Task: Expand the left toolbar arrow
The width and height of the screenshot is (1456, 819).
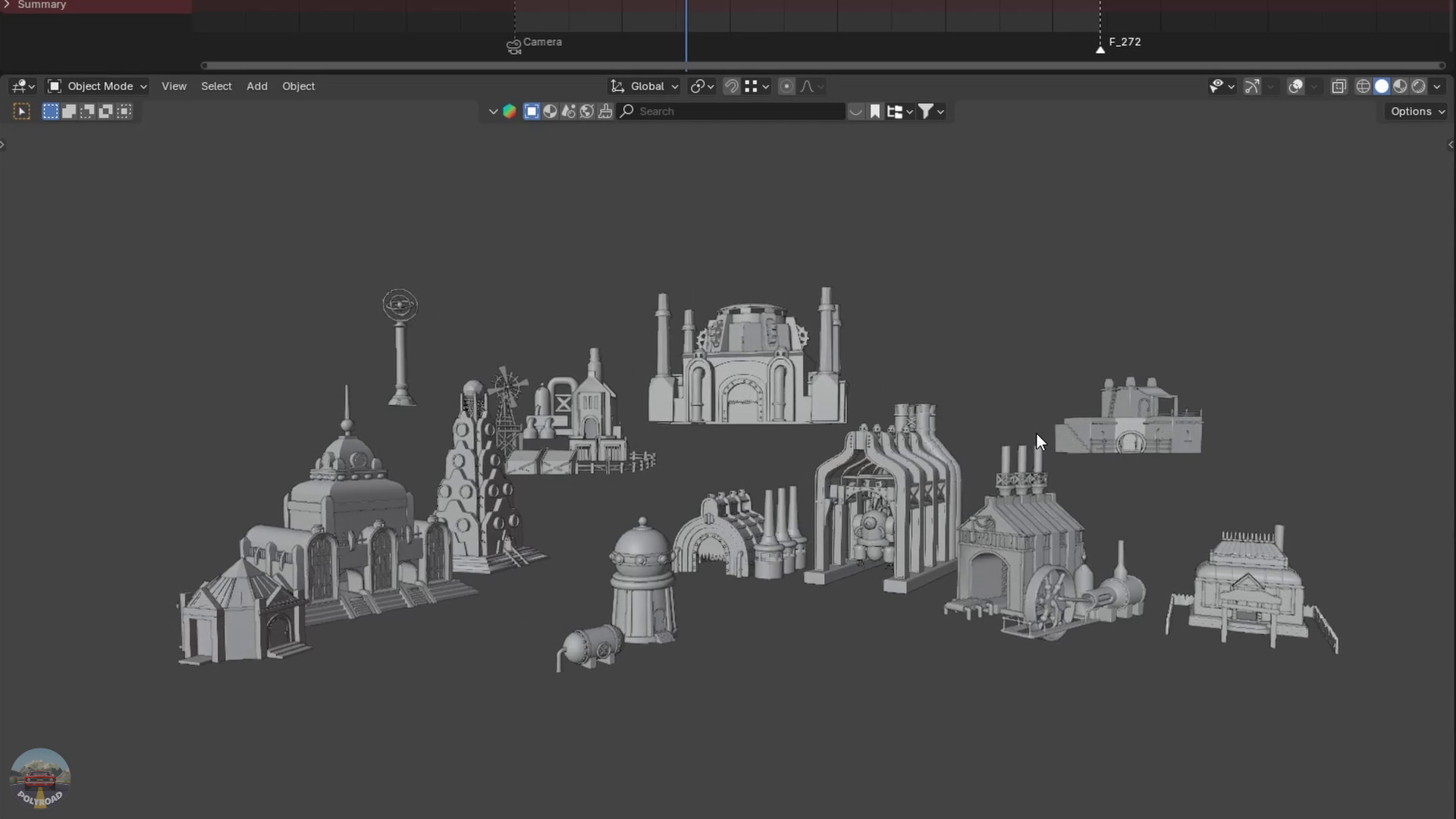Action: (x=3, y=145)
